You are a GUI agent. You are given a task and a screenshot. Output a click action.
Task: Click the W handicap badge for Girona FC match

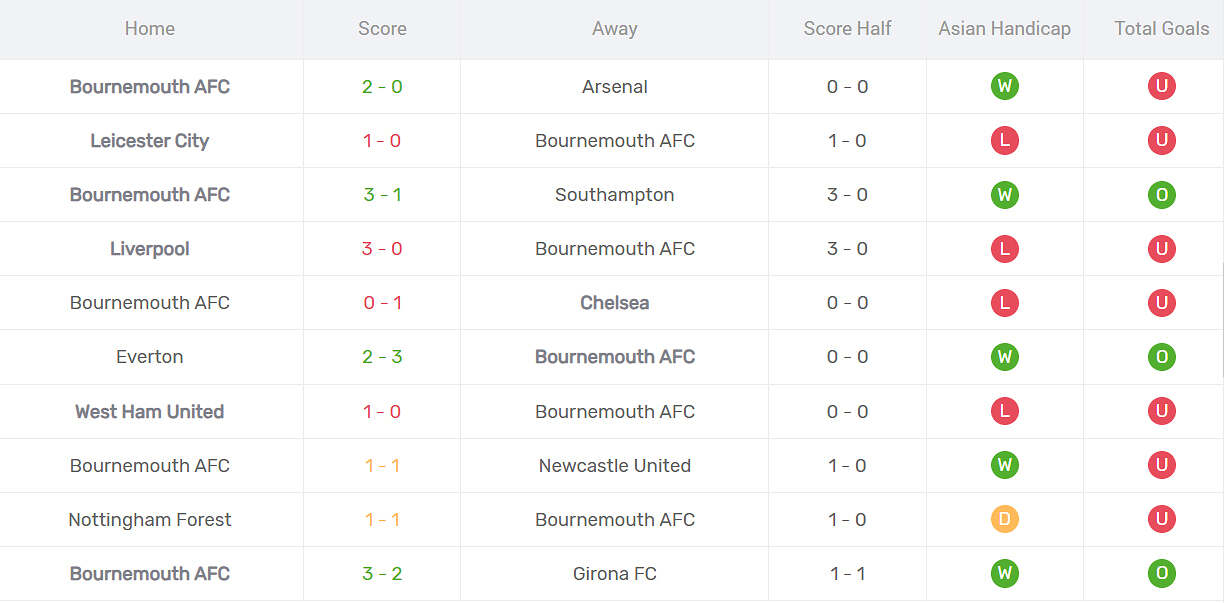(x=1004, y=574)
